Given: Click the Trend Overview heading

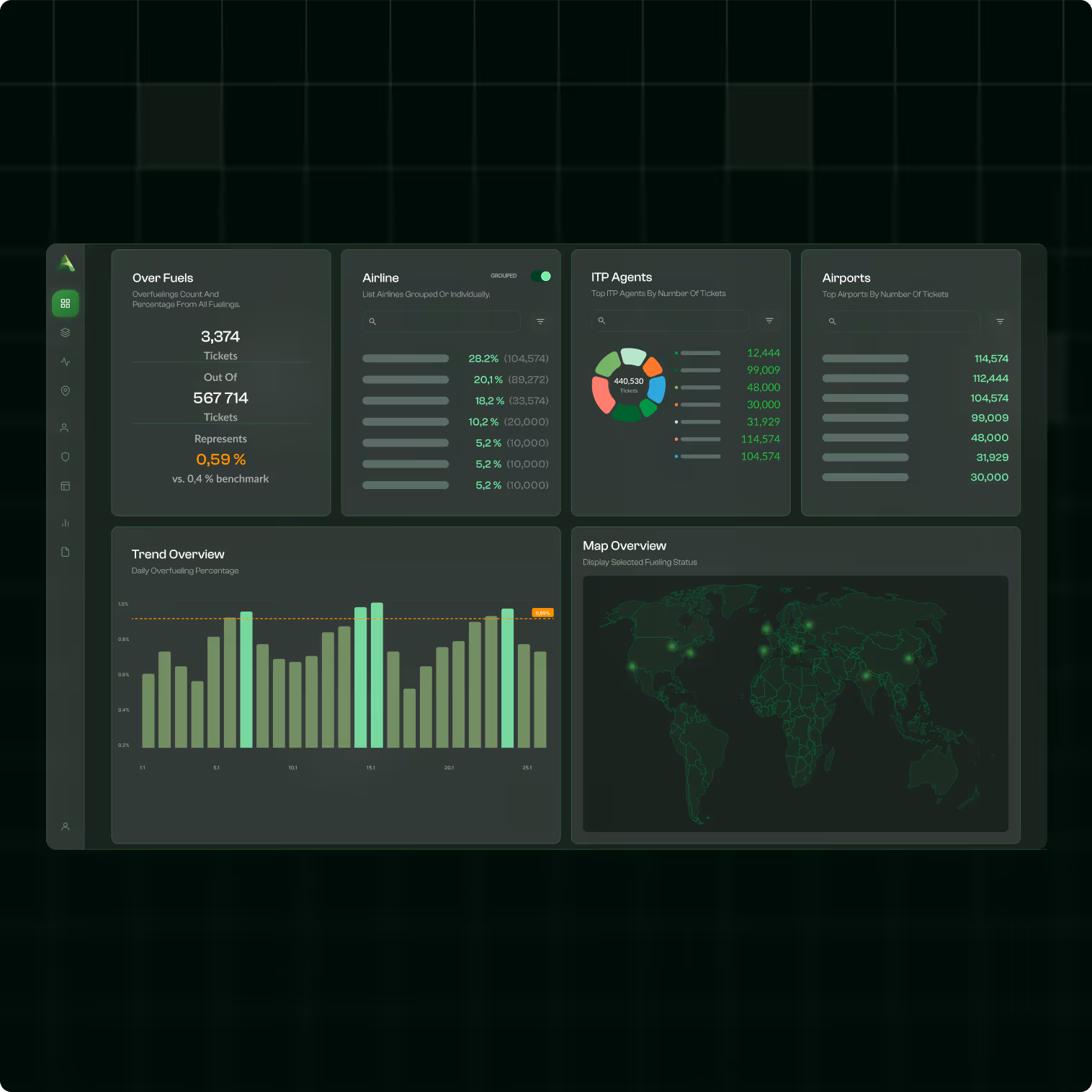Looking at the screenshot, I should (178, 554).
